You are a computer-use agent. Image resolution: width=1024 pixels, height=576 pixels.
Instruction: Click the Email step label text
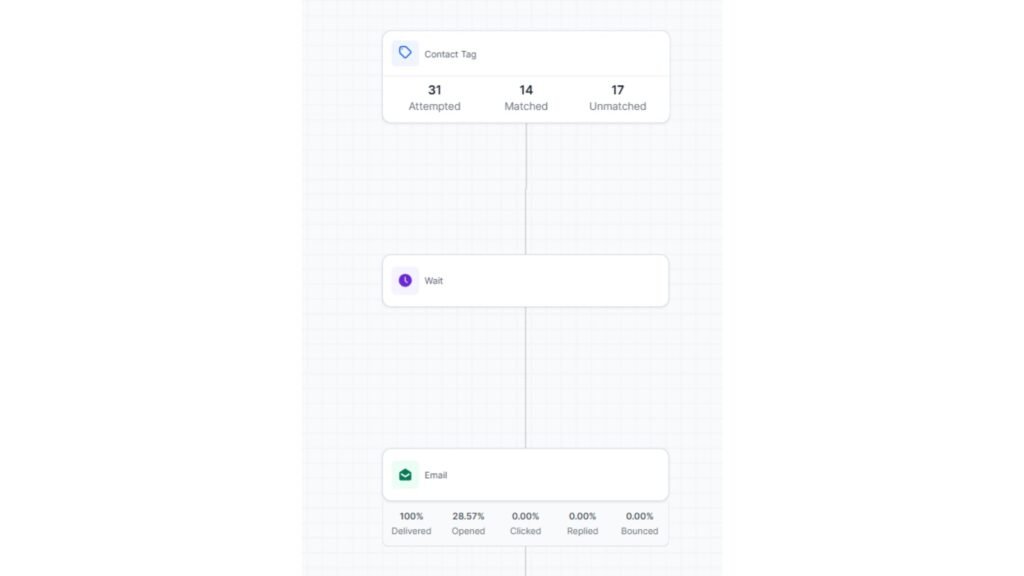[435, 474]
